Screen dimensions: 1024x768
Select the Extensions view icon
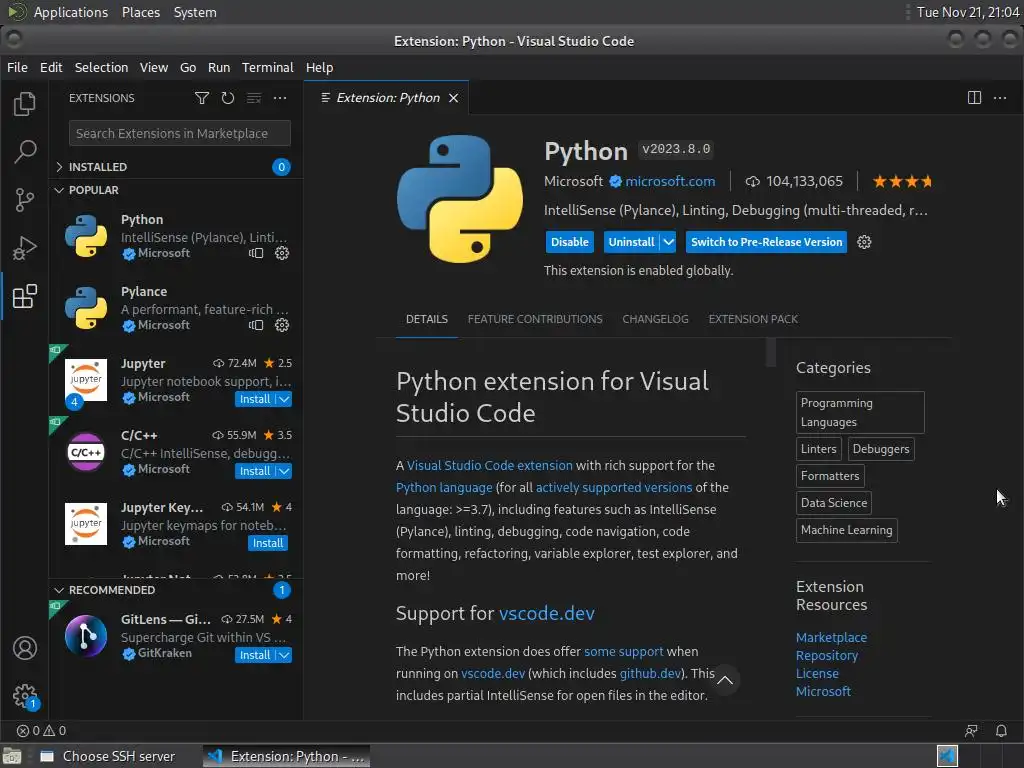[x=25, y=296]
